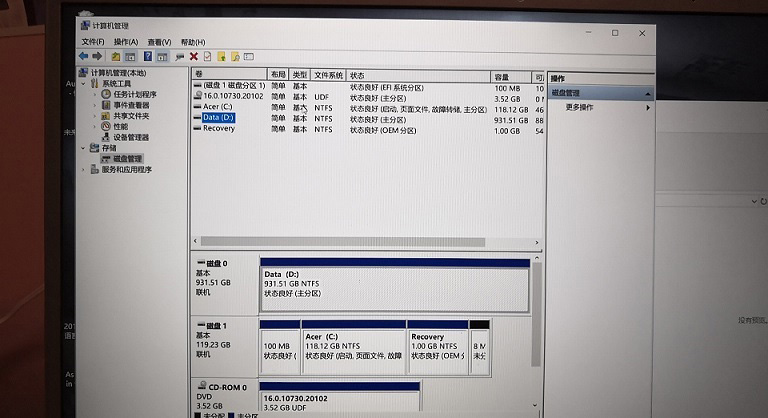Click the red X delete toolbar icon
Image resolution: width=768 pixels, height=418 pixels.
pyautogui.click(x=193, y=57)
